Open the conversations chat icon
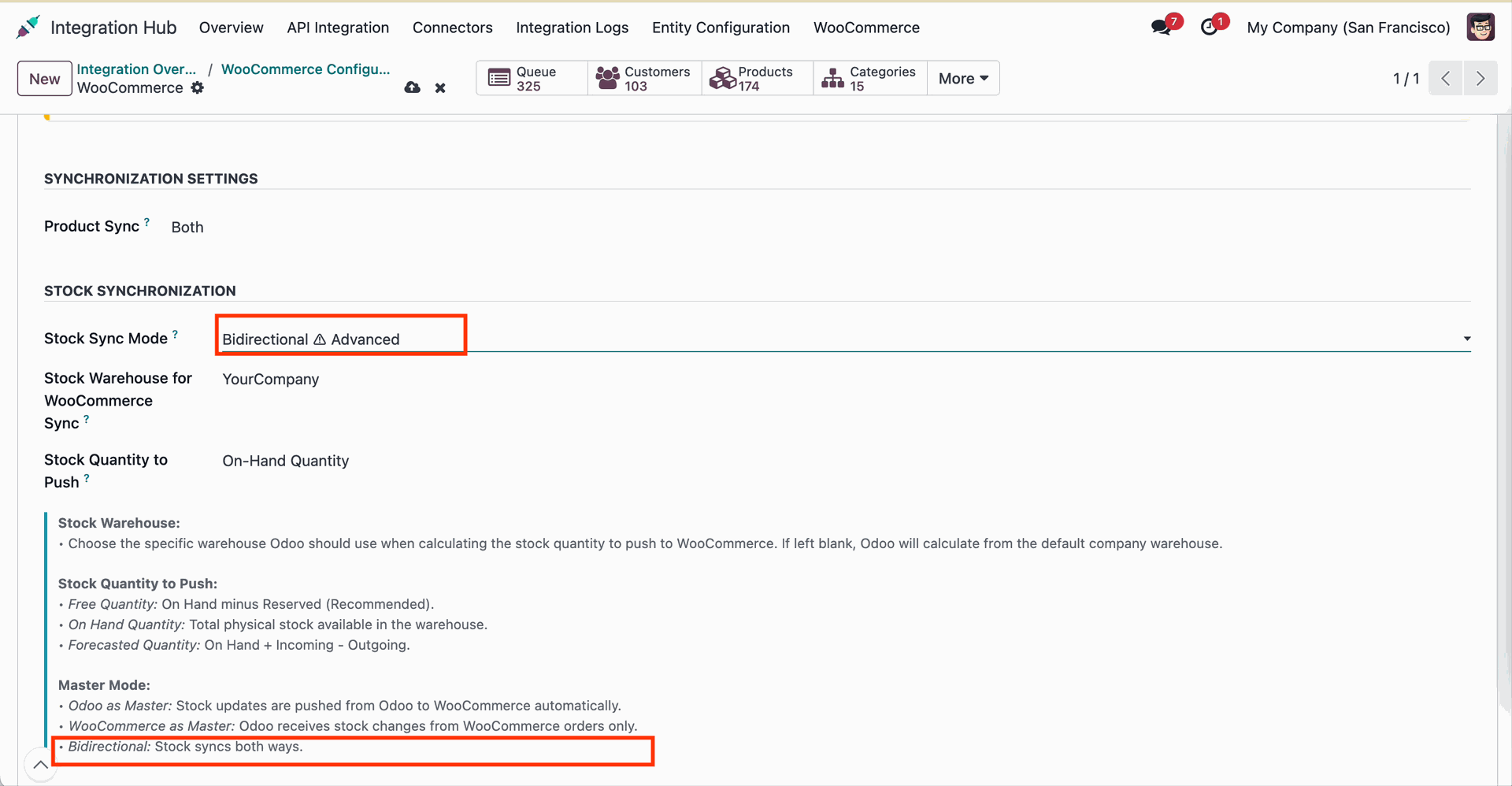The width and height of the screenshot is (1512, 786). coord(1162,28)
